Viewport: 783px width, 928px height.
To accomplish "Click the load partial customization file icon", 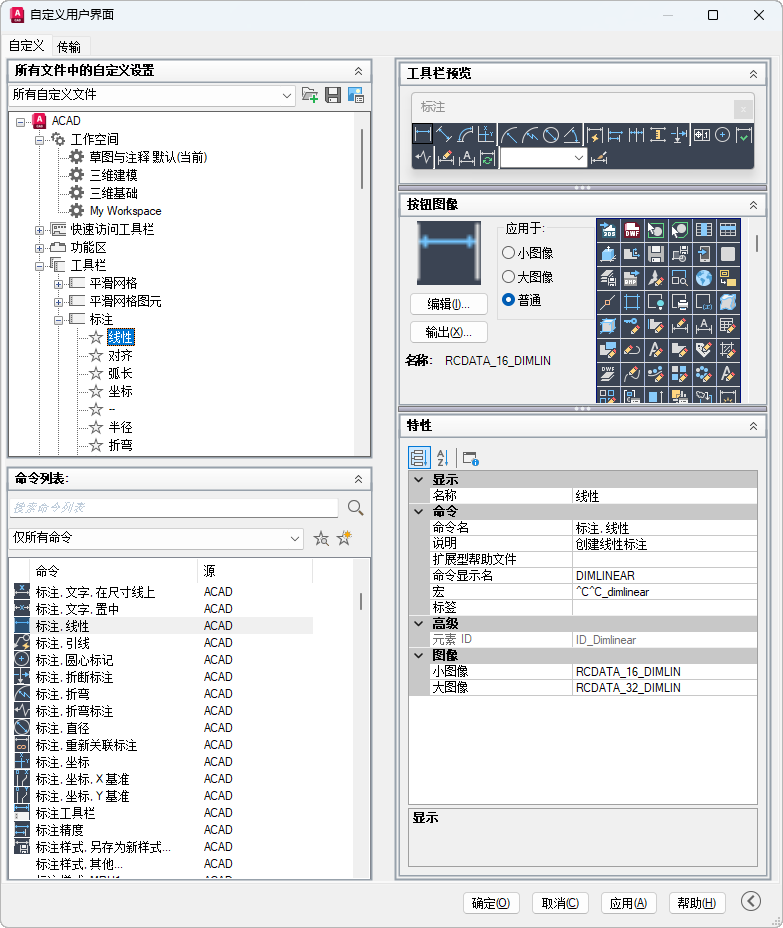I will [310, 95].
